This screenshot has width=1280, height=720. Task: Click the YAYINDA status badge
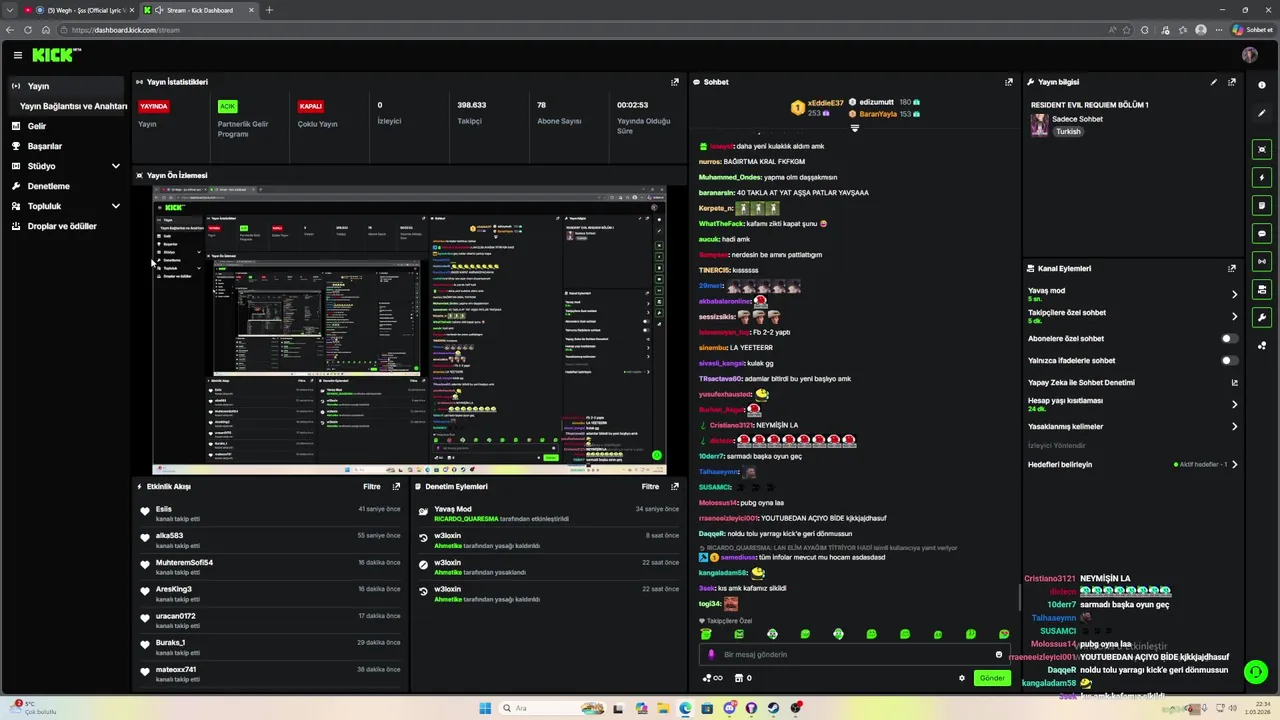click(154, 106)
